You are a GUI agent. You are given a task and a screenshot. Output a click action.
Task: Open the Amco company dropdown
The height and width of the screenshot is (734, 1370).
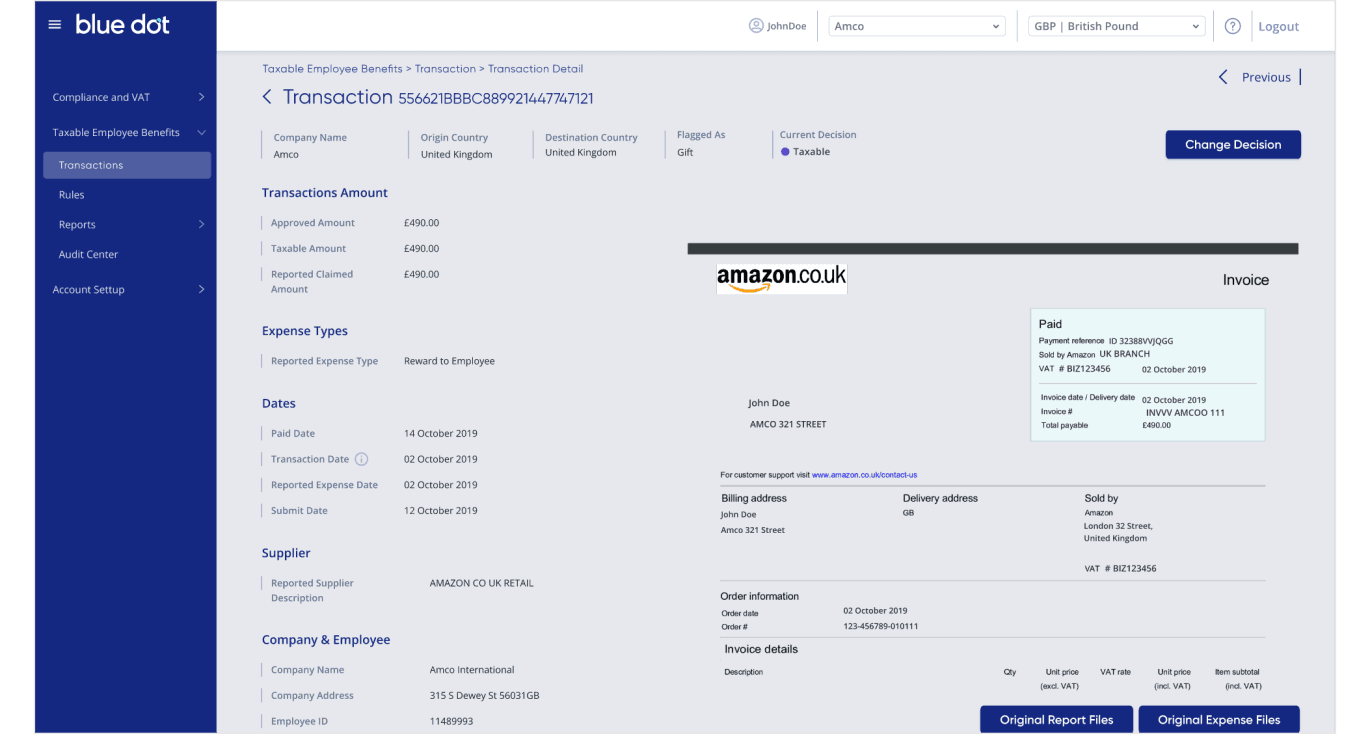point(917,26)
